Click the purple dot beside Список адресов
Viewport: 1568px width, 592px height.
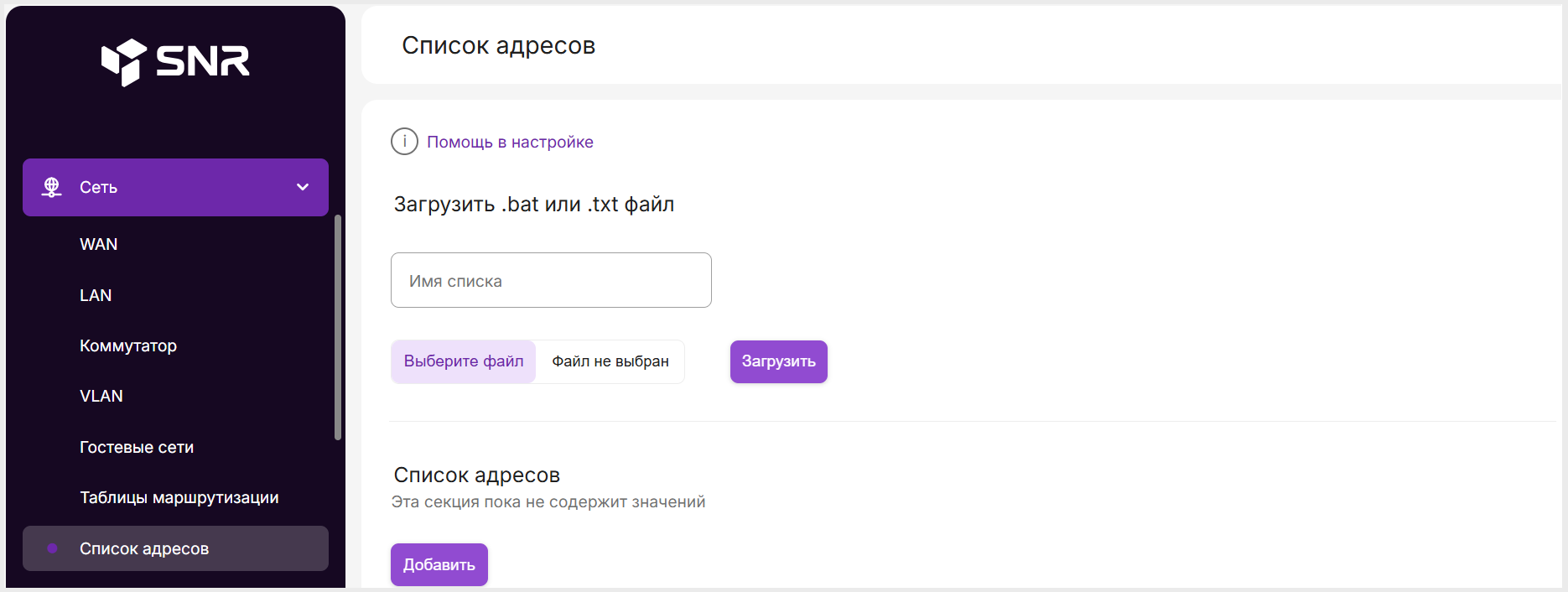[x=53, y=548]
